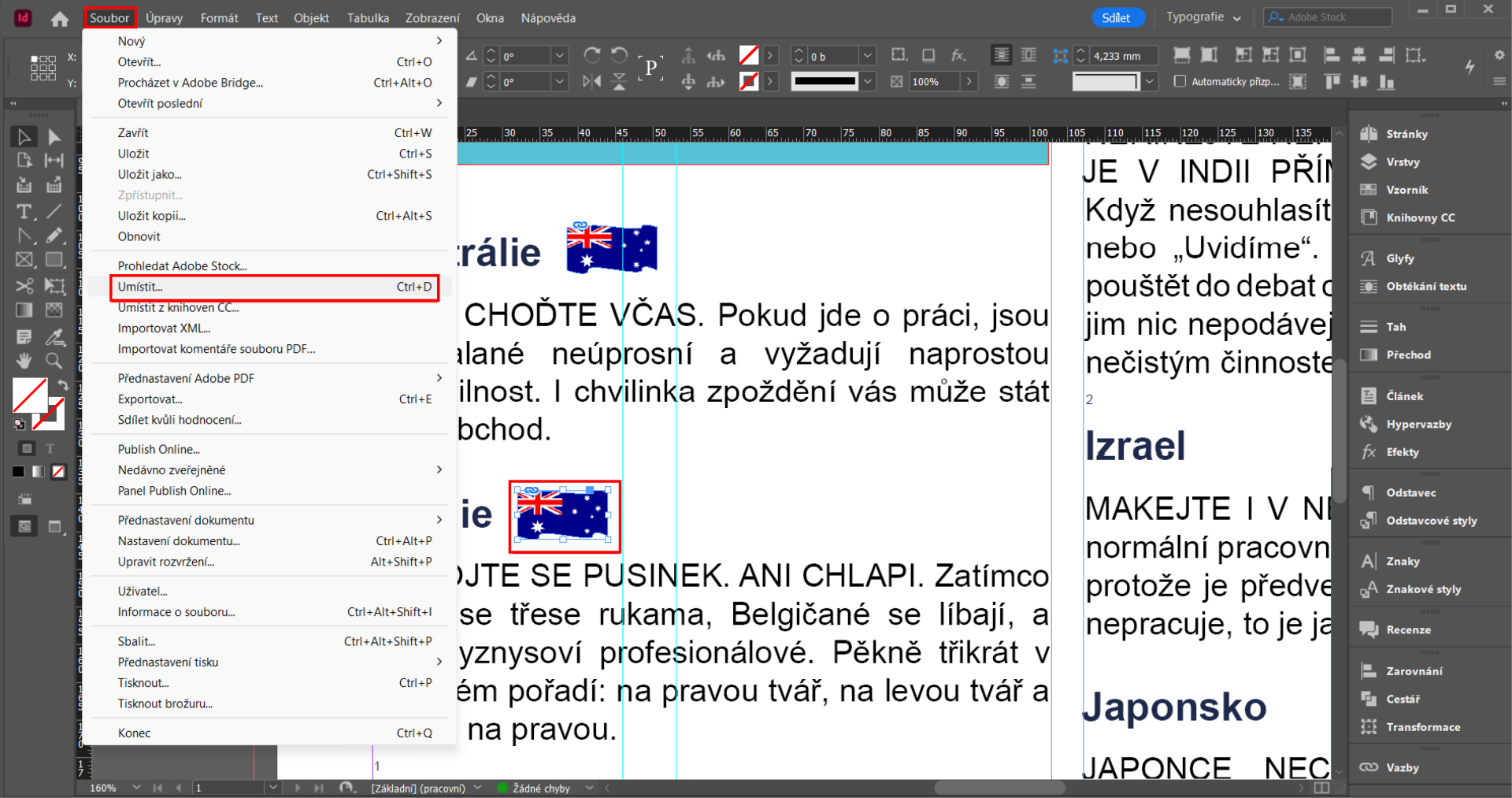Toggle paragraph formatting controls with the P icon
Screen dimensions: 1512x798
tap(650, 69)
